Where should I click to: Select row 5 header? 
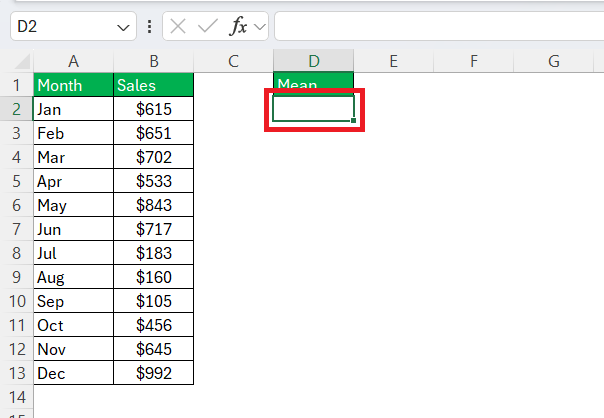(17, 181)
